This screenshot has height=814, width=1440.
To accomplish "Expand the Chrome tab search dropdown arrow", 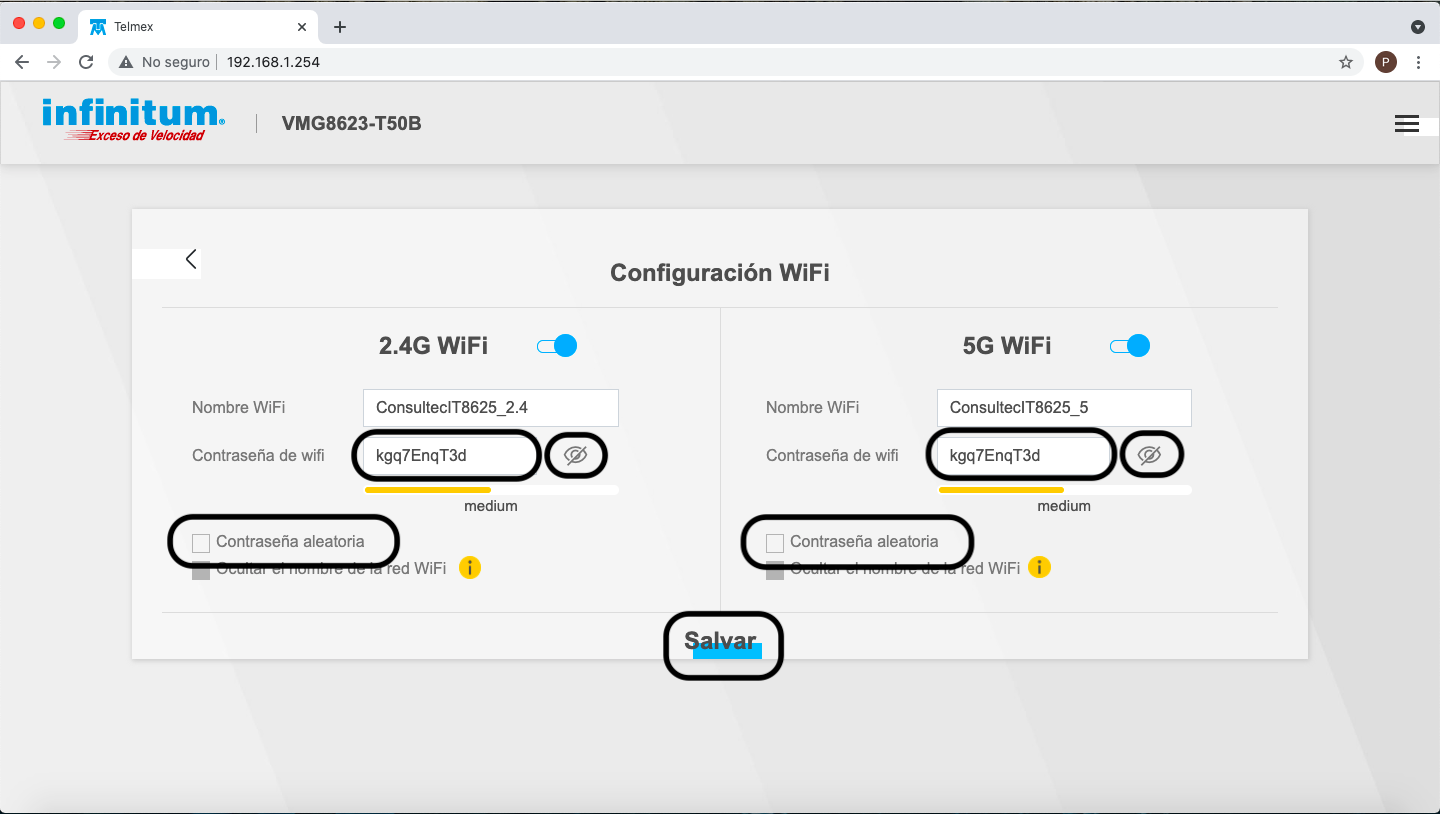I will tap(1417, 27).
